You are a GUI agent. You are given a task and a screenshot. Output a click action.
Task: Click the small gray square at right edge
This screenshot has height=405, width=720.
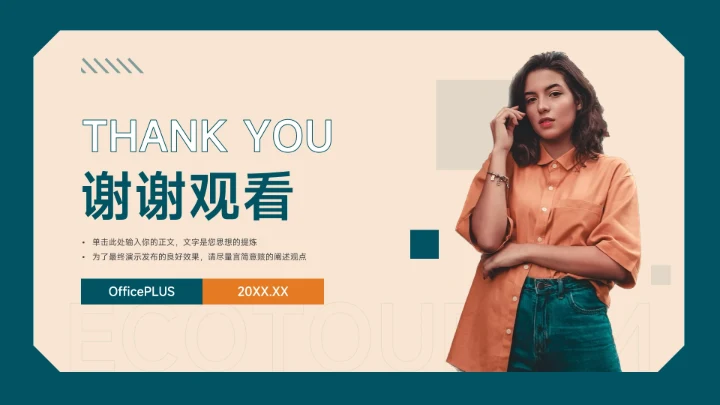coord(661,275)
